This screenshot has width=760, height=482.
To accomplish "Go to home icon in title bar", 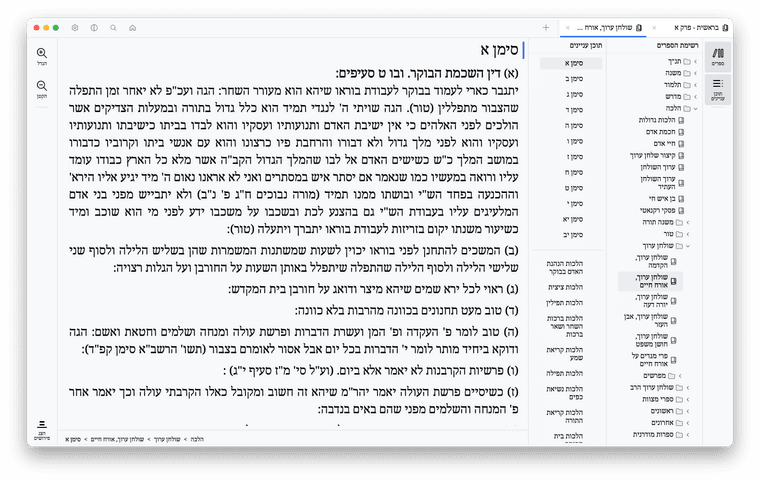I will [x=132, y=27].
